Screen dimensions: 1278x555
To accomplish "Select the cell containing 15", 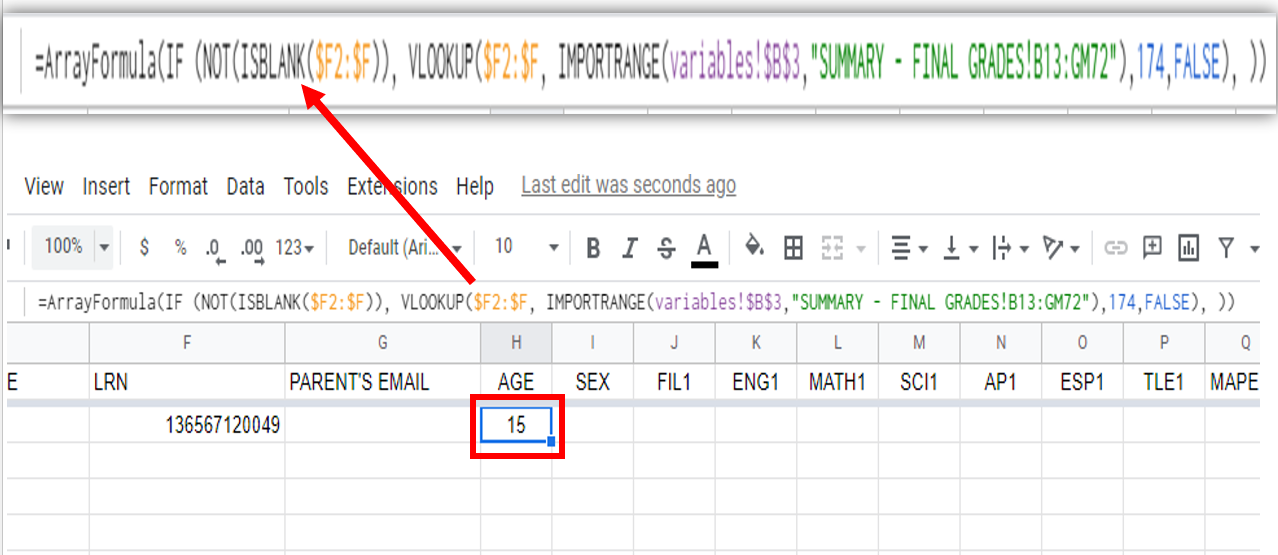I will [x=516, y=425].
